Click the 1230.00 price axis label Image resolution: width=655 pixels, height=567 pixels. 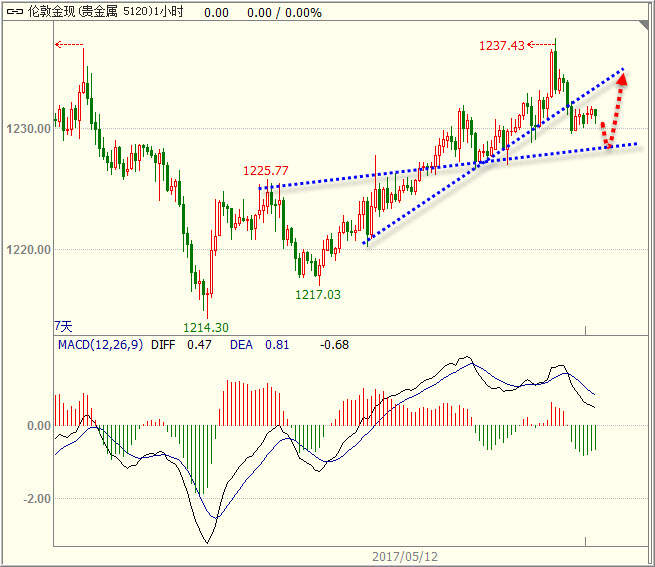[29, 128]
